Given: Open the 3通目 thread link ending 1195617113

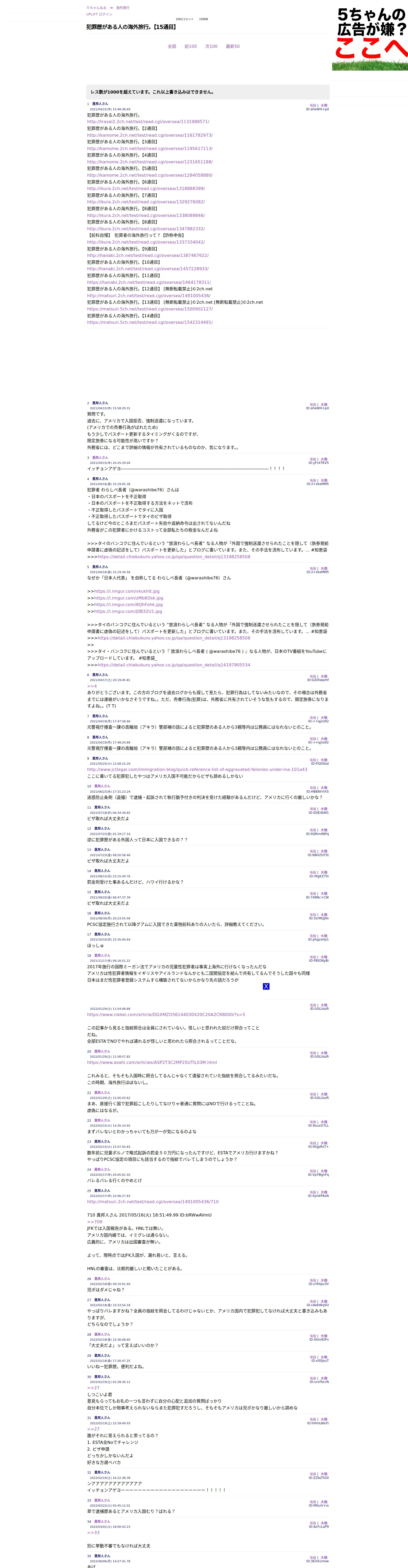Looking at the screenshot, I should coord(150,148).
